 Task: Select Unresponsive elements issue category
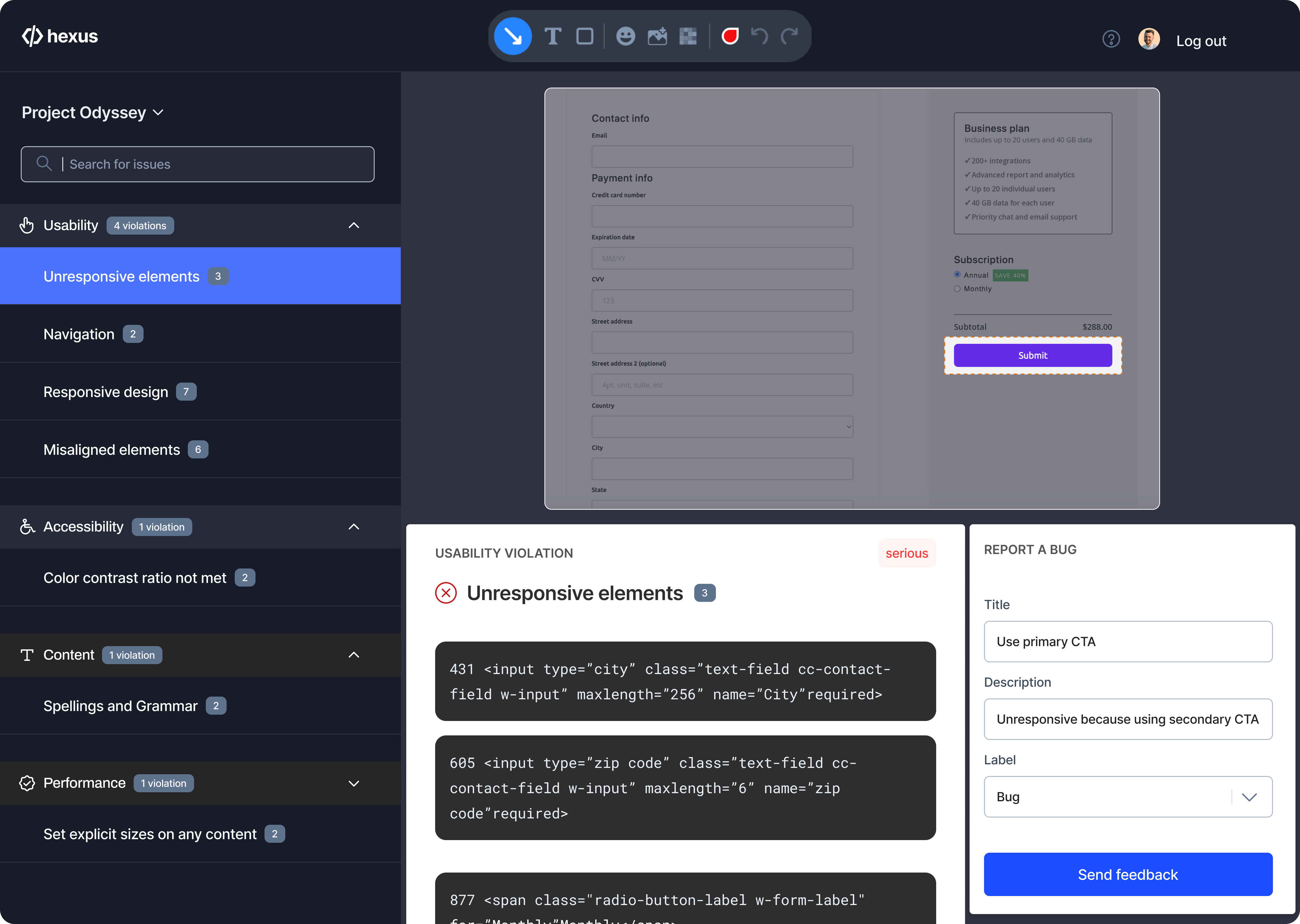coord(200,276)
